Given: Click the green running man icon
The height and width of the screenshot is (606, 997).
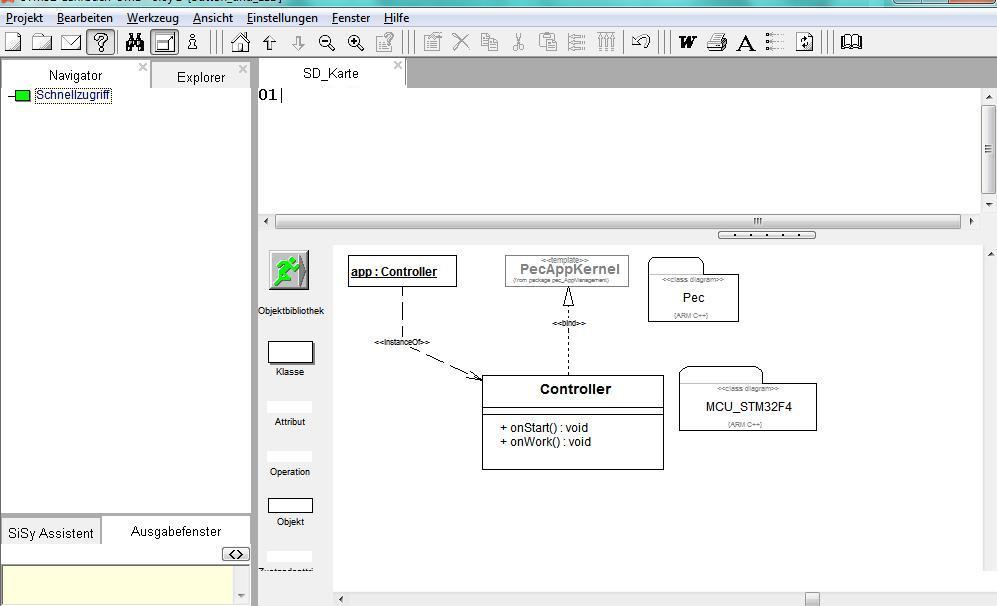Looking at the screenshot, I should pyautogui.click(x=289, y=270).
